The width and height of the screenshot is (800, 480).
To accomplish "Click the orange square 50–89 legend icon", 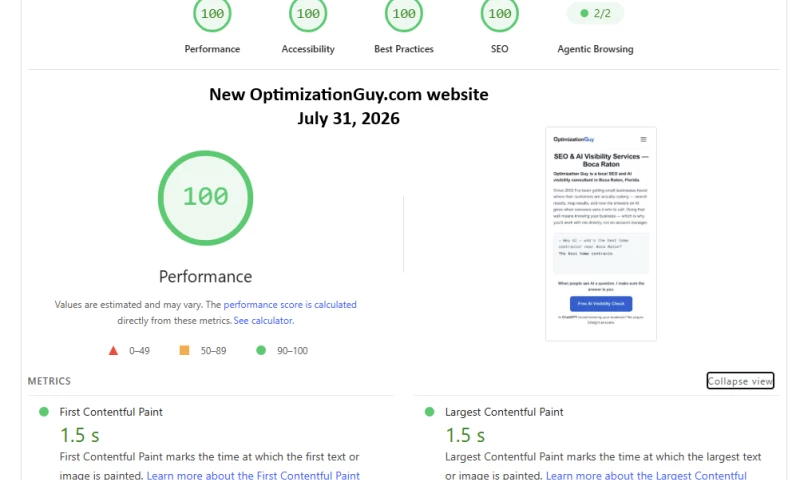I will point(184,350).
